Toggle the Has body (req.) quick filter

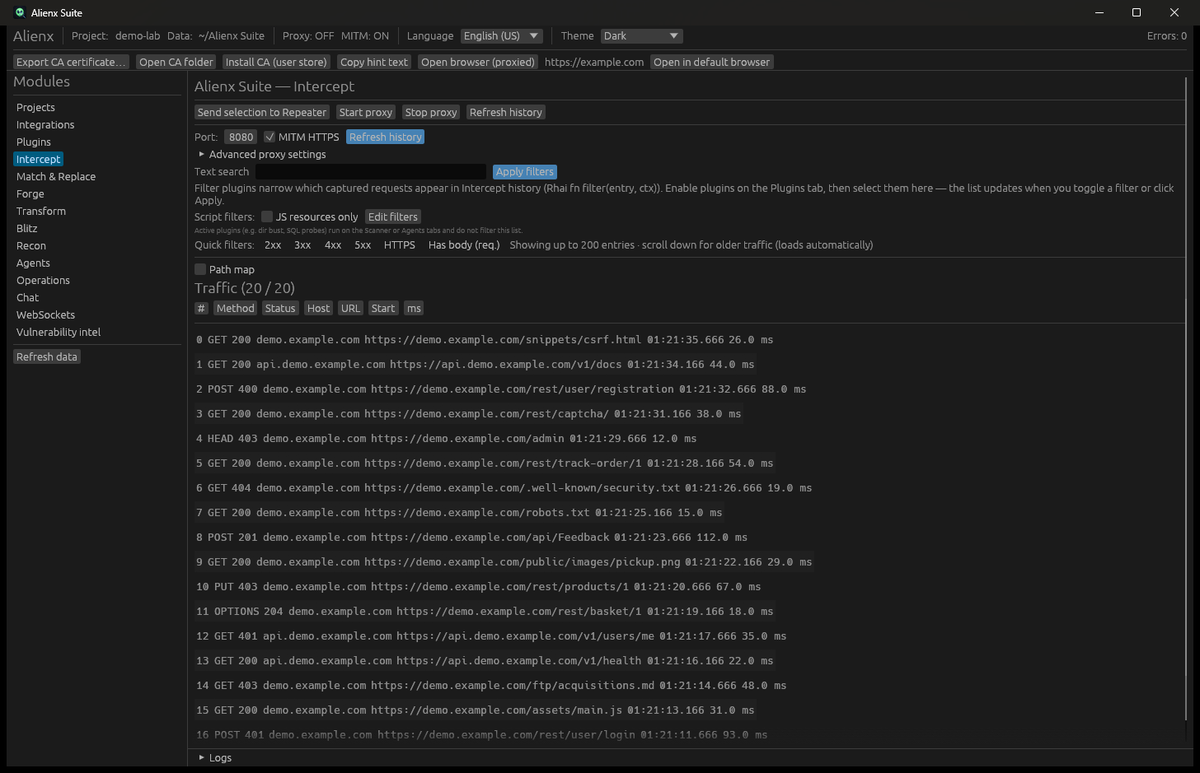[x=464, y=245]
